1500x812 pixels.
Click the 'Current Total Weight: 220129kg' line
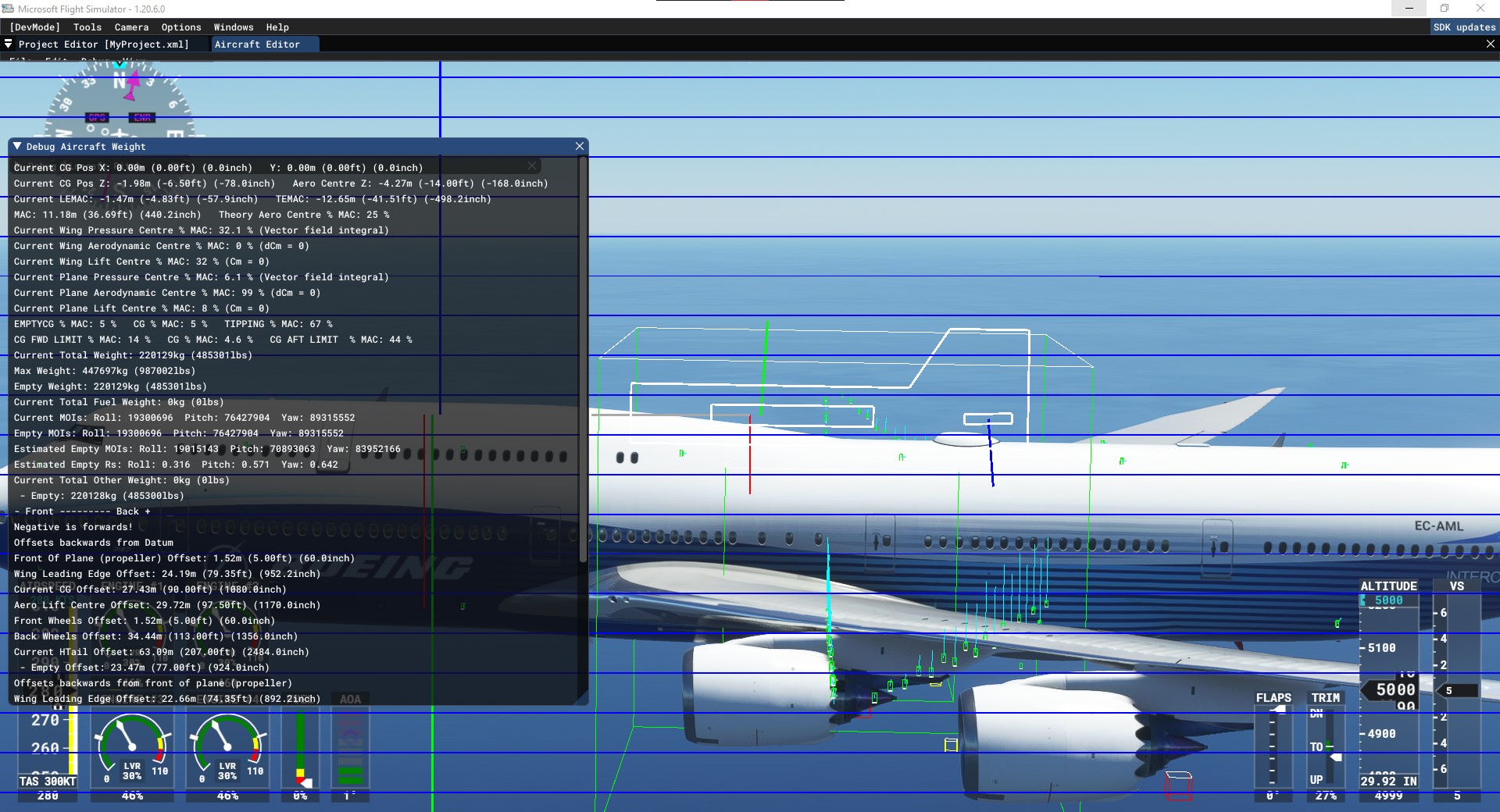133,355
